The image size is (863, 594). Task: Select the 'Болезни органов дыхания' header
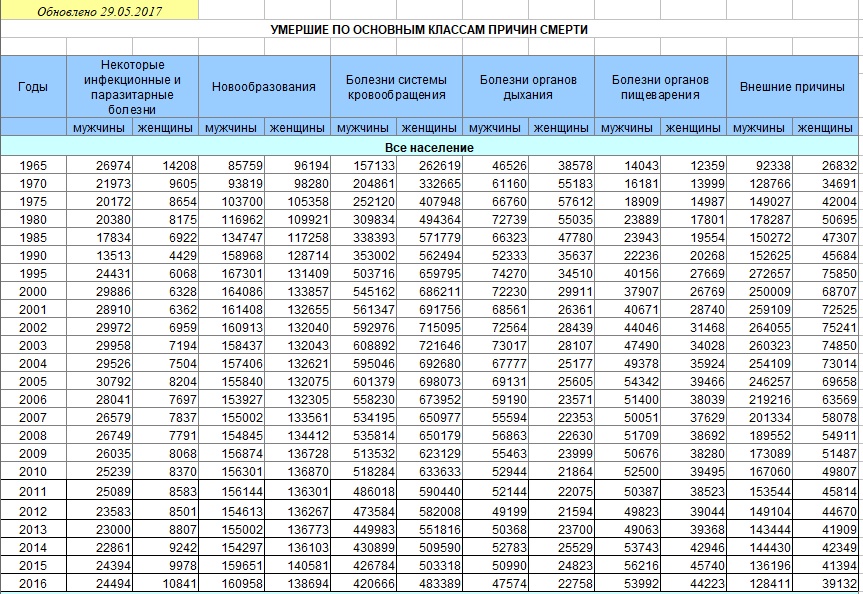[528, 86]
